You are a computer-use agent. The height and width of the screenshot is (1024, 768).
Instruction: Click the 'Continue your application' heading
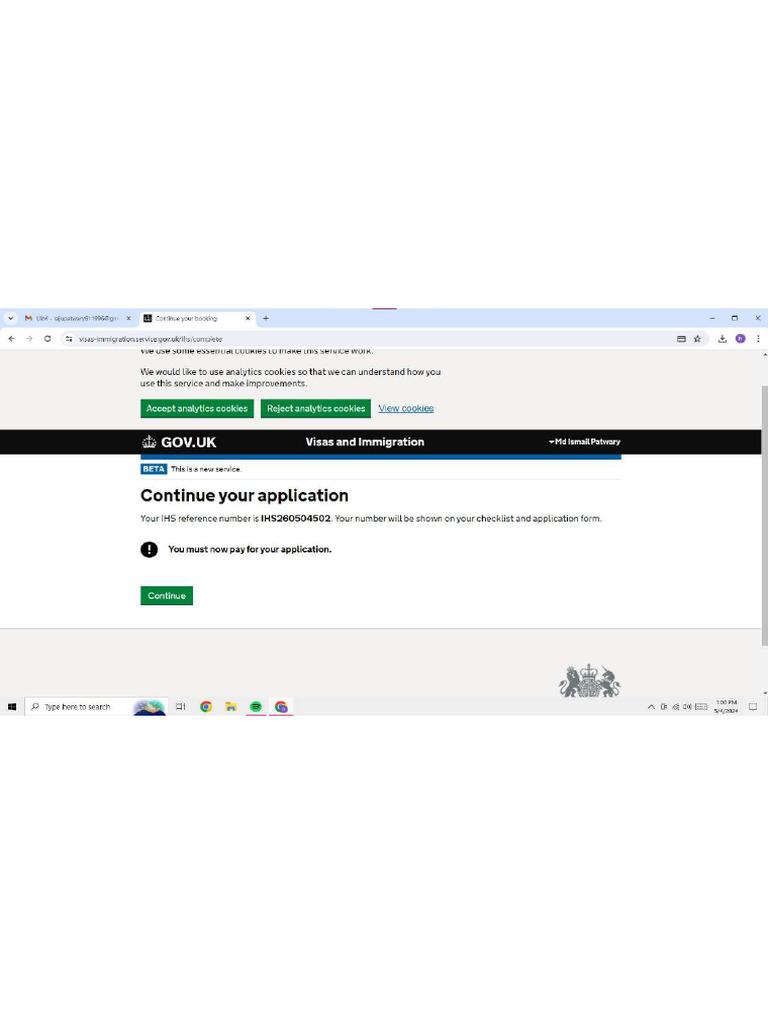pos(244,496)
